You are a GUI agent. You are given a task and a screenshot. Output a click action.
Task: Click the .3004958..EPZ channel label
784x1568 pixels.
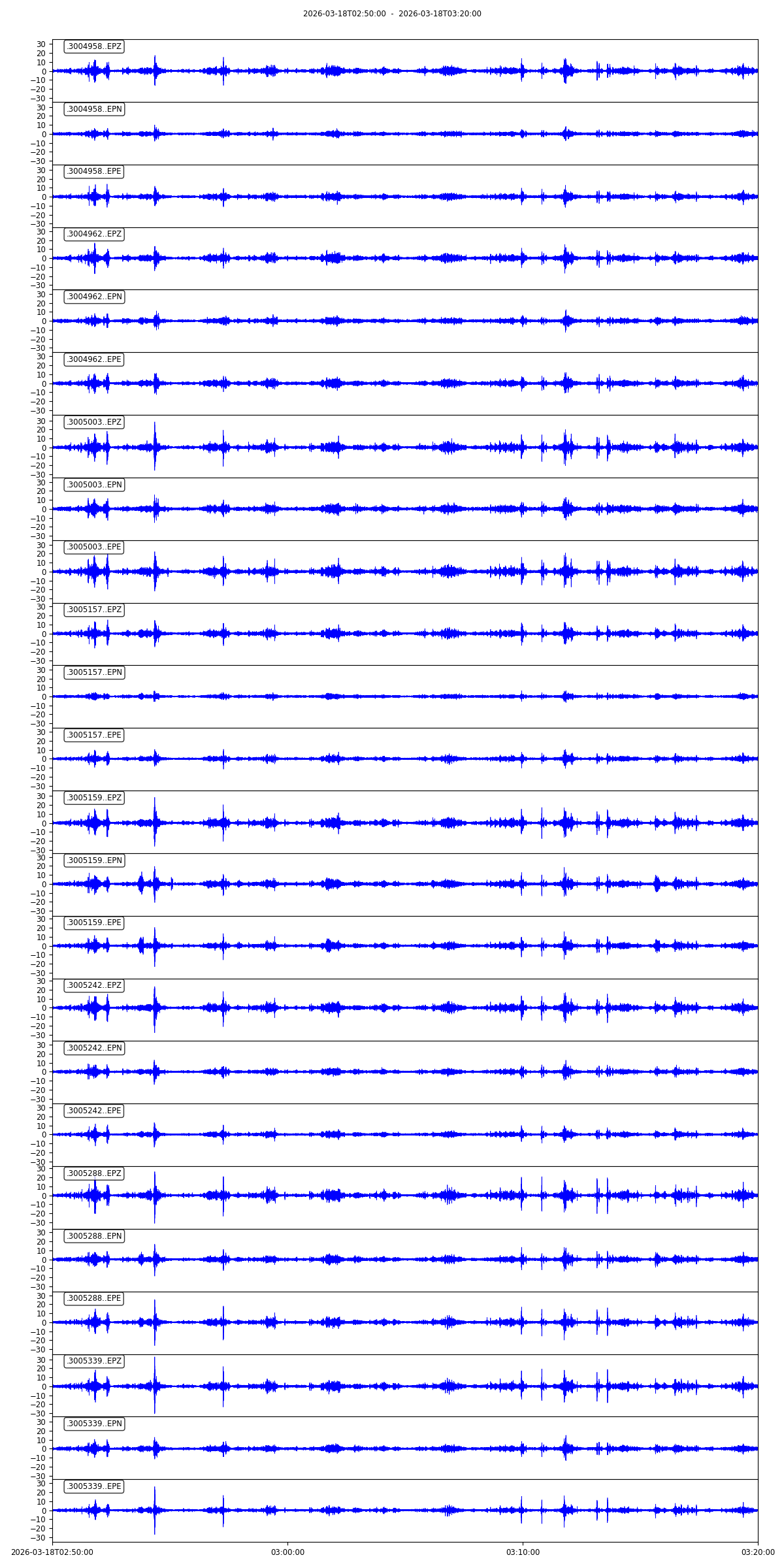(x=94, y=46)
